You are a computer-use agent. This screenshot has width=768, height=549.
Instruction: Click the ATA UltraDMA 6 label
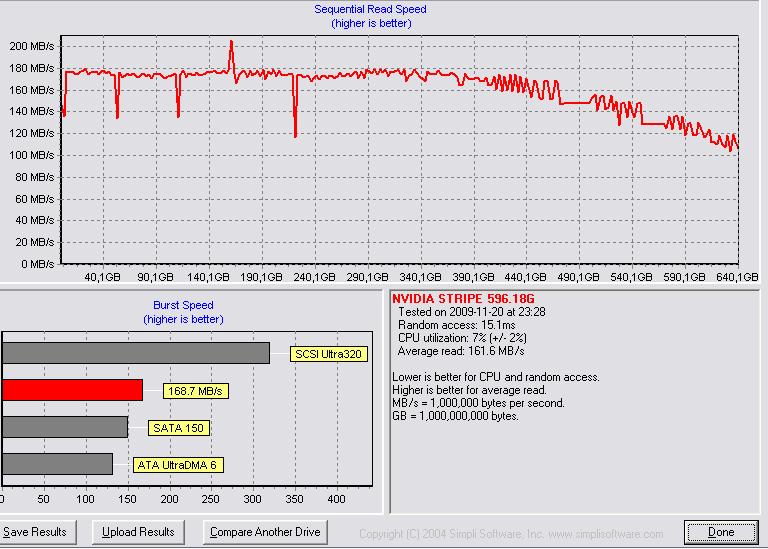(178, 465)
